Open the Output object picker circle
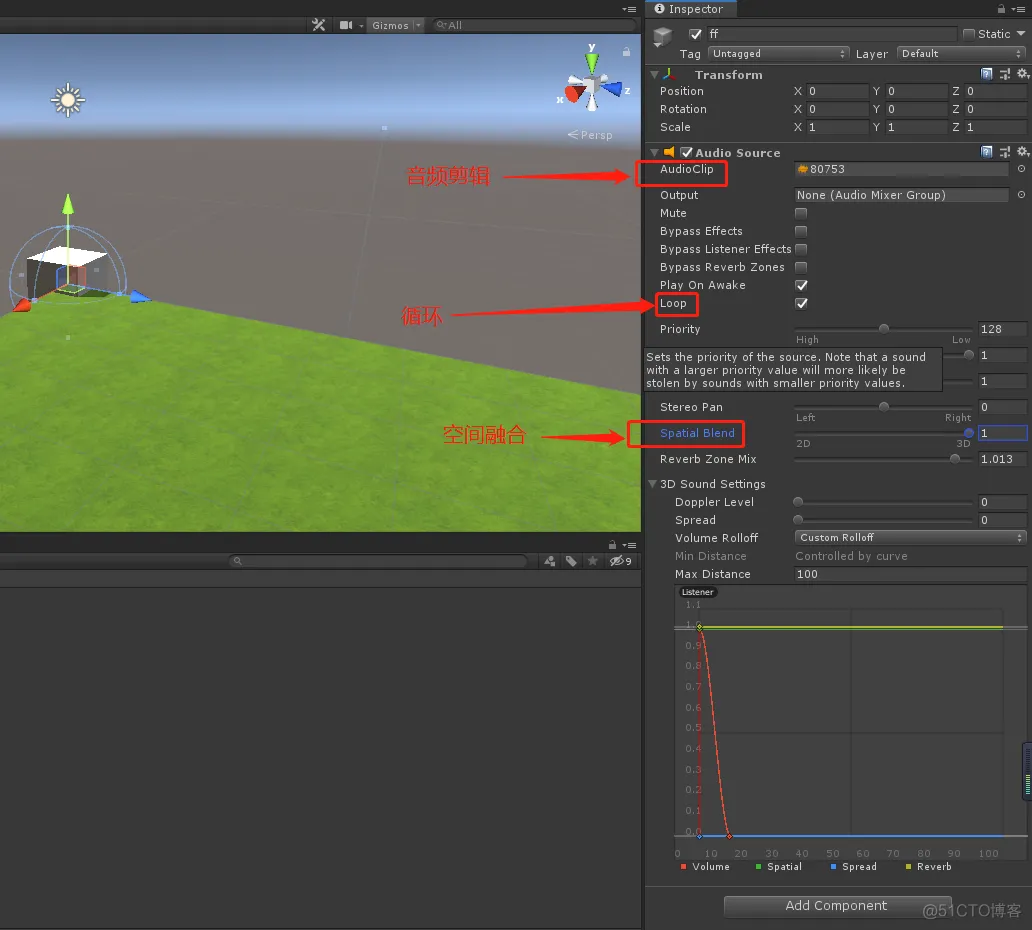Screen dimensions: 1032x930 point(1021,195)
